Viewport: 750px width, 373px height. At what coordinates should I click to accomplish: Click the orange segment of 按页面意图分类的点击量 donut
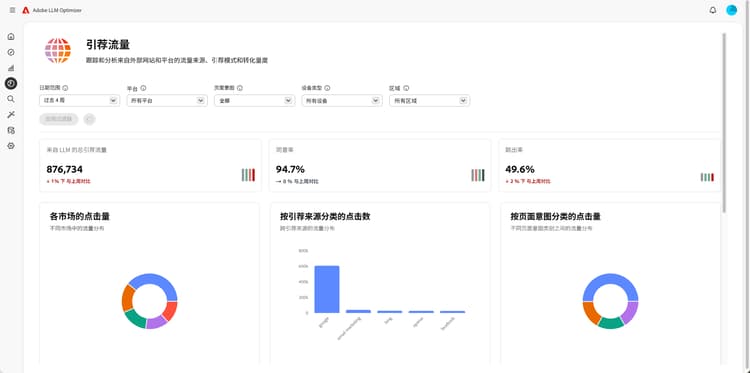pos(591,313)
